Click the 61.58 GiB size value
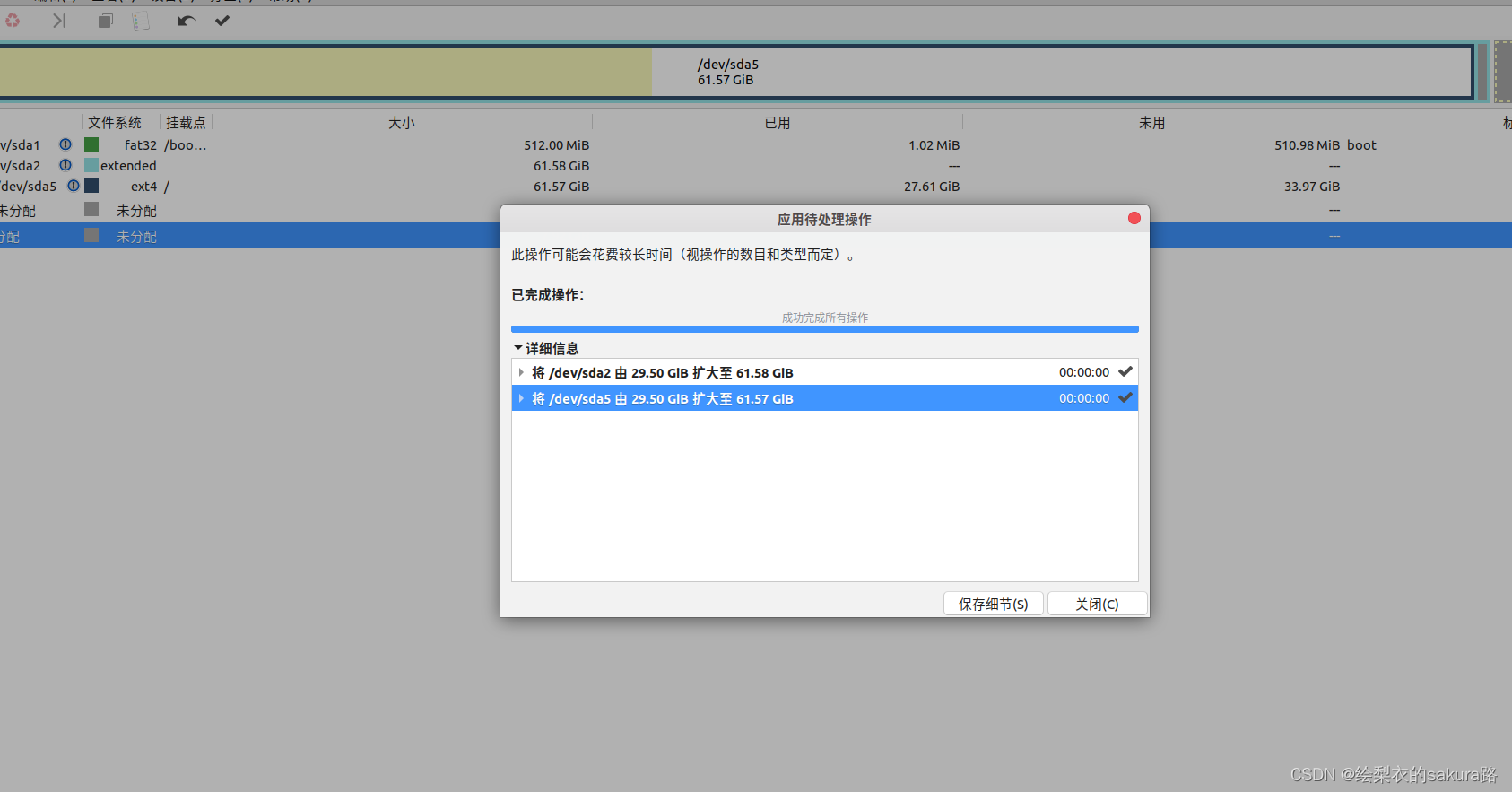The image size is (1512, 792). pyautogui.click(x=561, y=166)
